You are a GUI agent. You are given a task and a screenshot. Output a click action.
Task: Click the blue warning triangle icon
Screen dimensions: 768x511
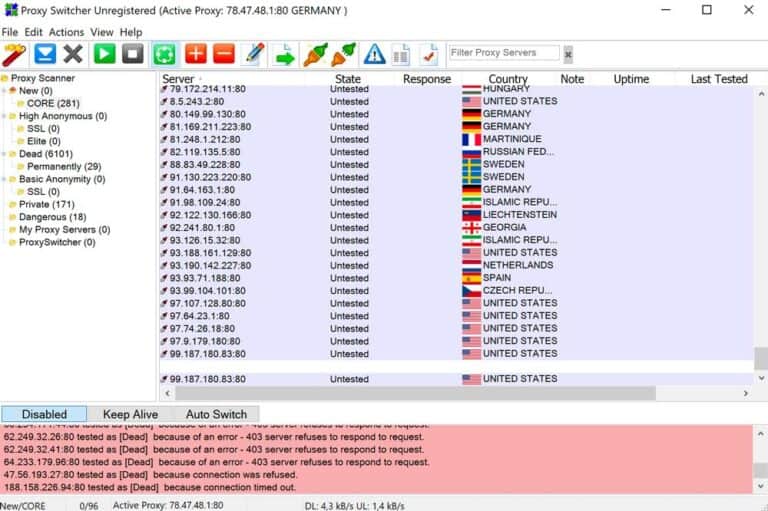coord(375,54)
